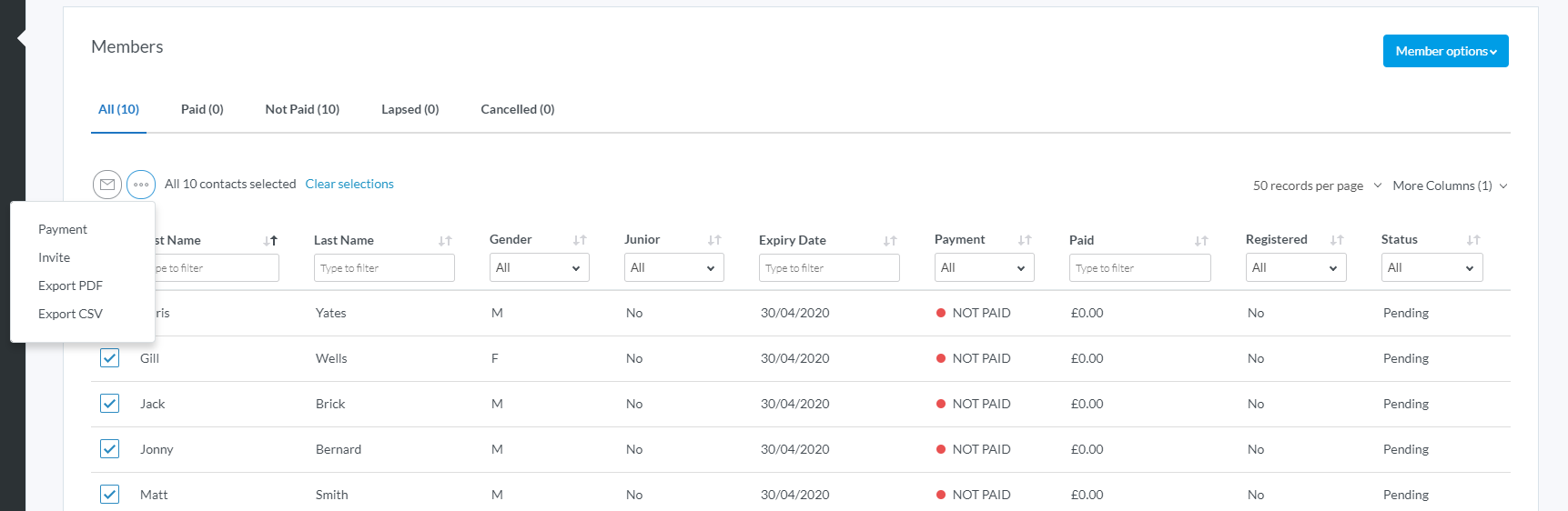Viewport: 1568px width, 511px height.
Task: Sort by Expiry Date column arrows
Action: tap(890, 241)
